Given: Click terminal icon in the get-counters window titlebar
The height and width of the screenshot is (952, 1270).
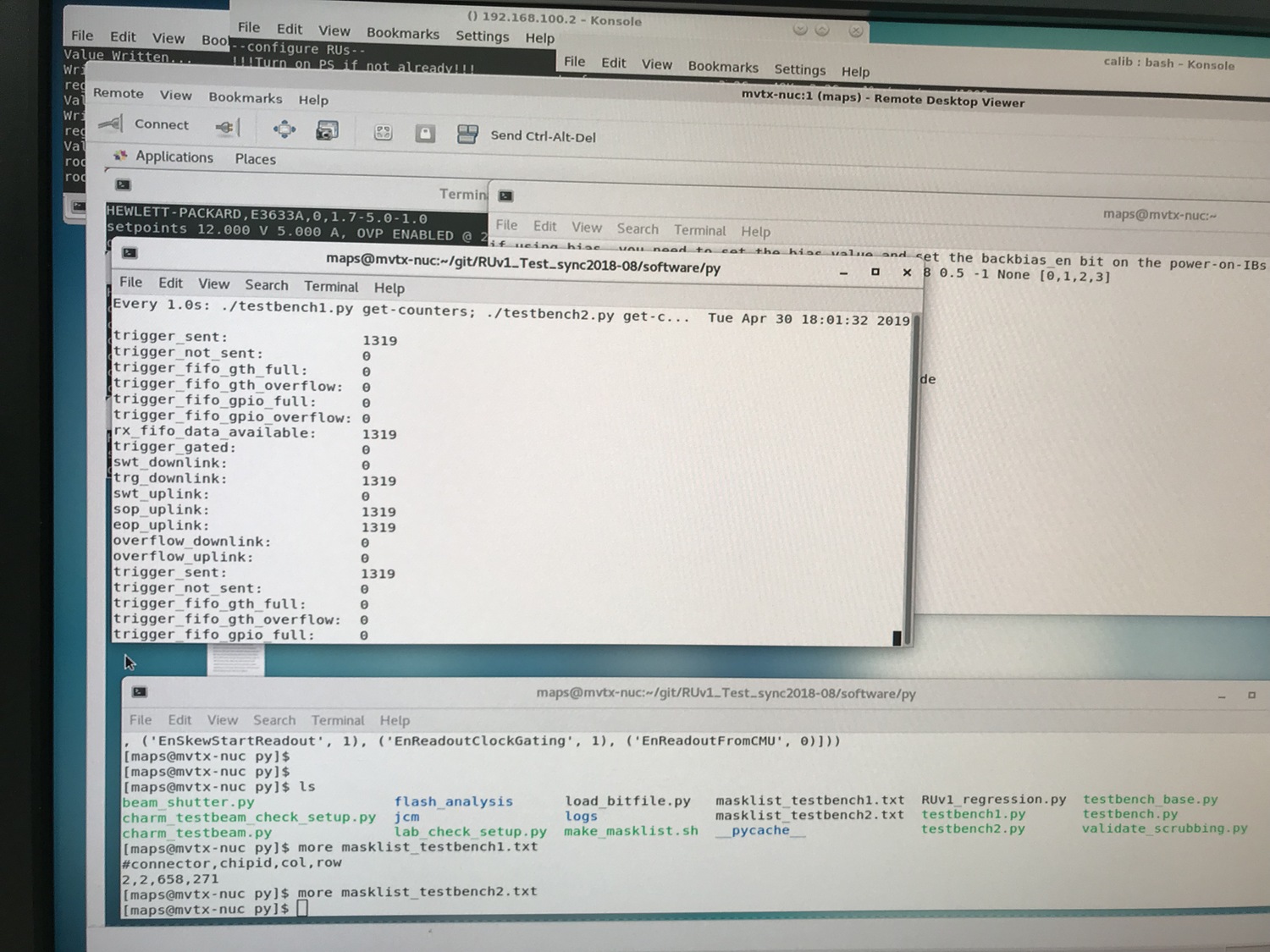Looking at the screenshot, I should point(130,253).
